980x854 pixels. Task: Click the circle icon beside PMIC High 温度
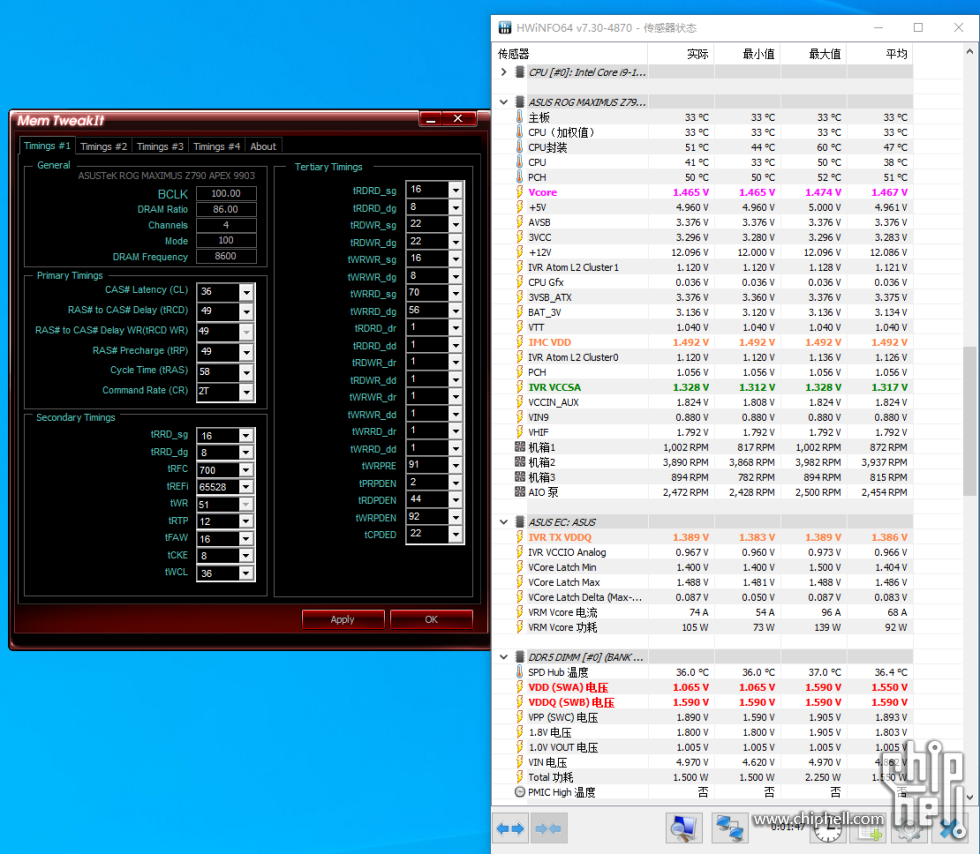[x=519, y=792]
